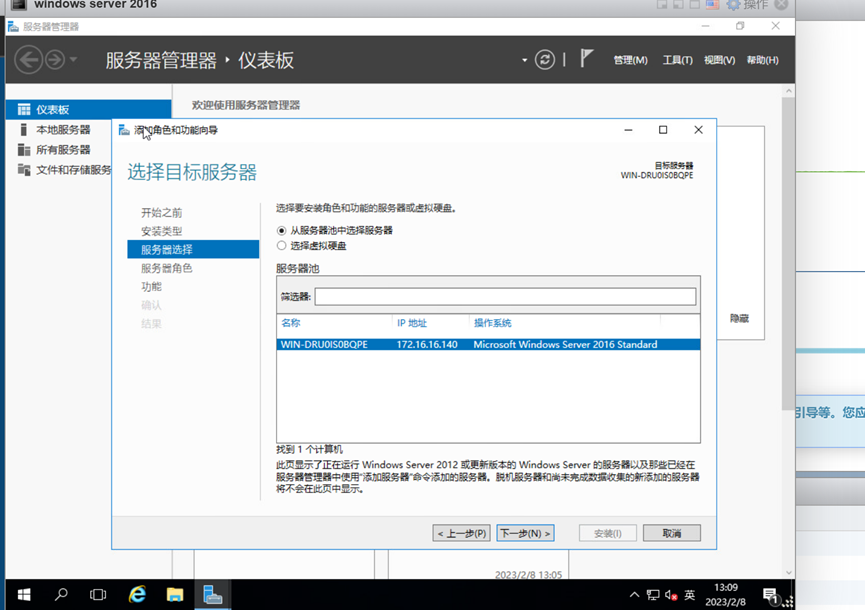Image resolution: width=865 pixels, height=610 pixels.
Task: Click the Server Manager title bar icon
Action: click(x=13, y=26)
